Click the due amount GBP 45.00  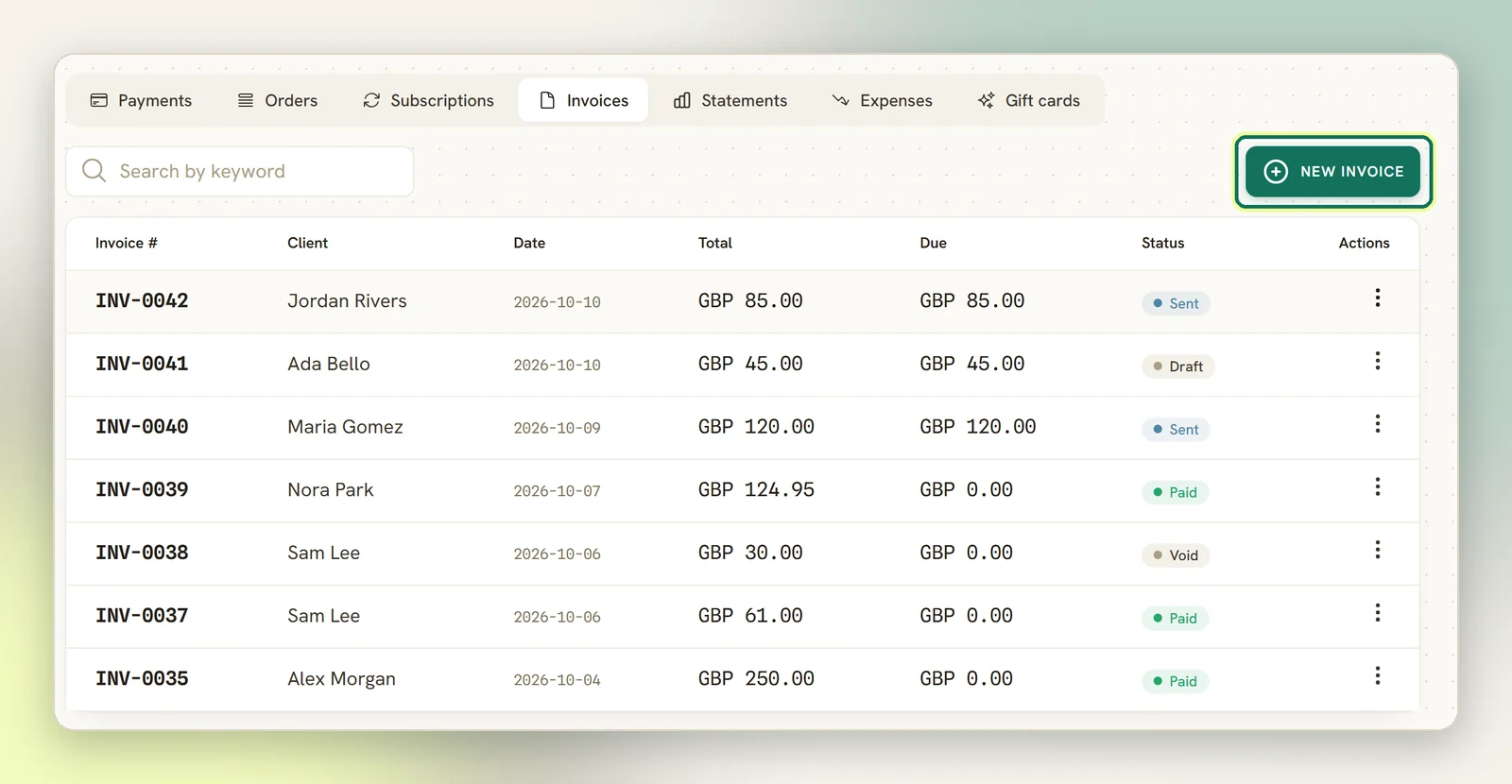(972, 364)
